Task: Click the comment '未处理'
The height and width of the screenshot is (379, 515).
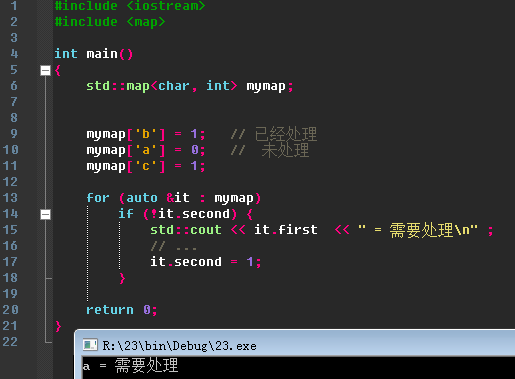Action: coord(285,150)
